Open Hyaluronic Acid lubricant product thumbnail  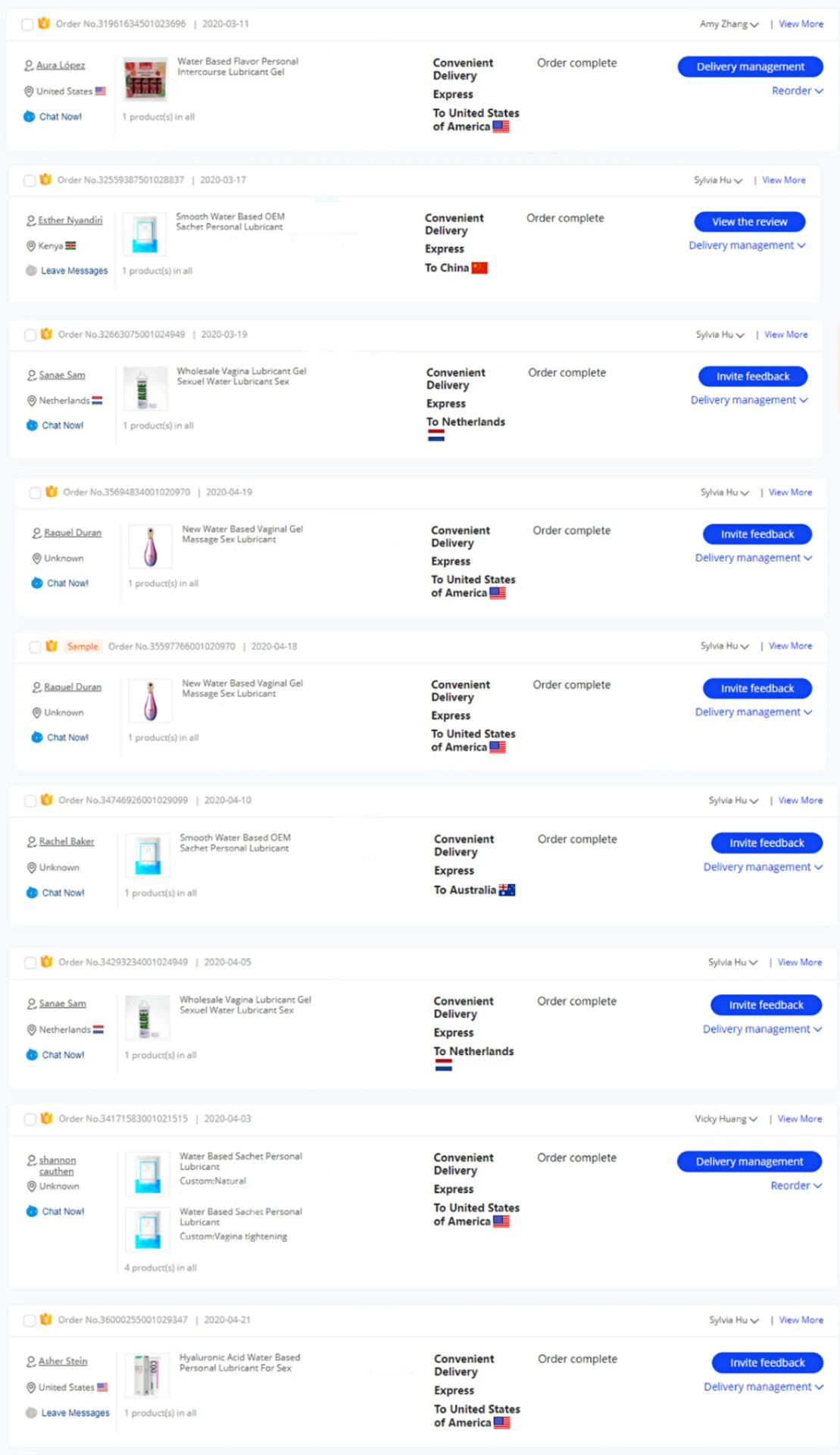point(147,1375)
